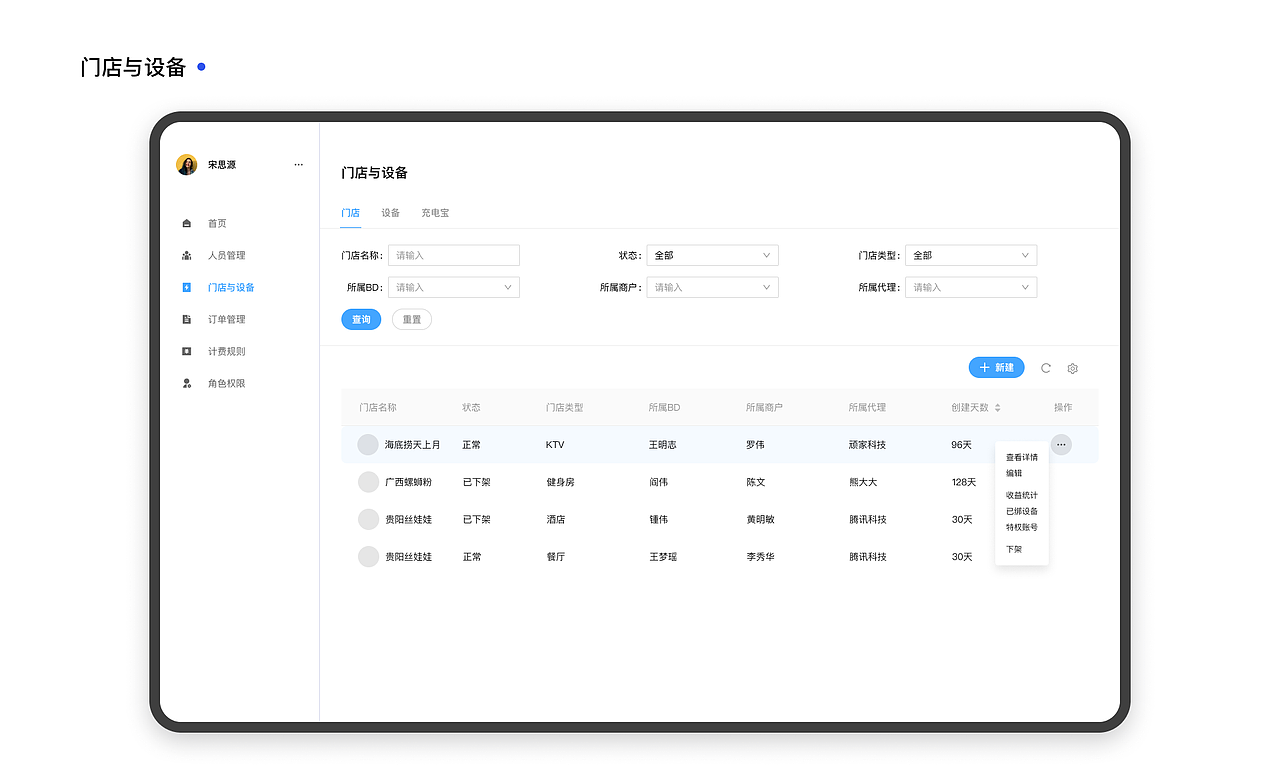Switch to the 充电宝 tab
Screen dimensions: 1280x776
coord(434,213)
